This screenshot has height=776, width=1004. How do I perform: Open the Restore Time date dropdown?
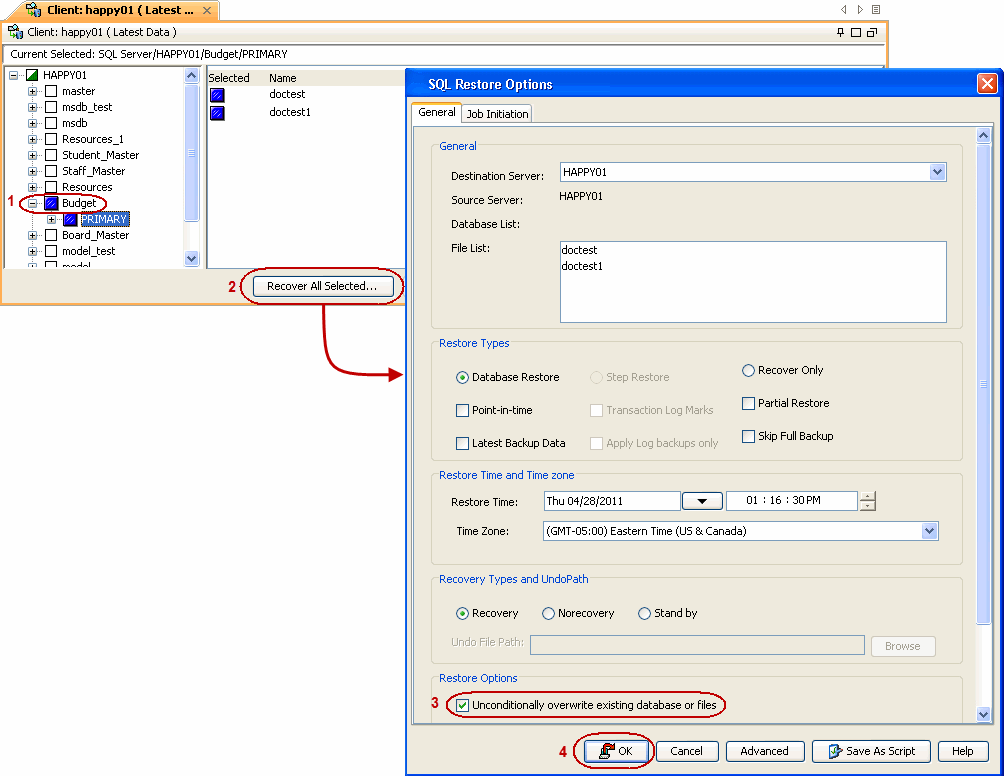click(x=702, y=501)
